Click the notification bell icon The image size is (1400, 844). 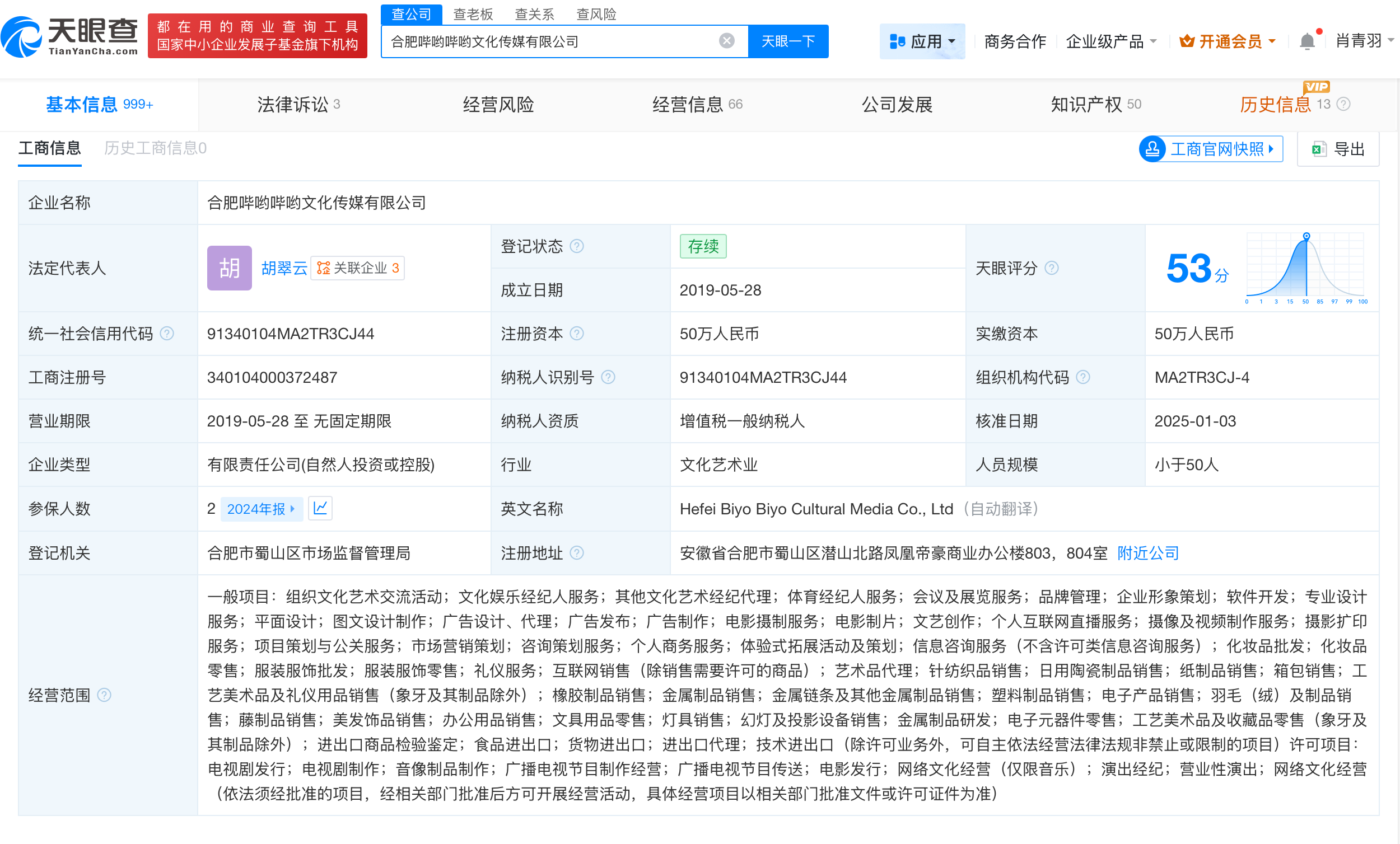point(1307,41)
